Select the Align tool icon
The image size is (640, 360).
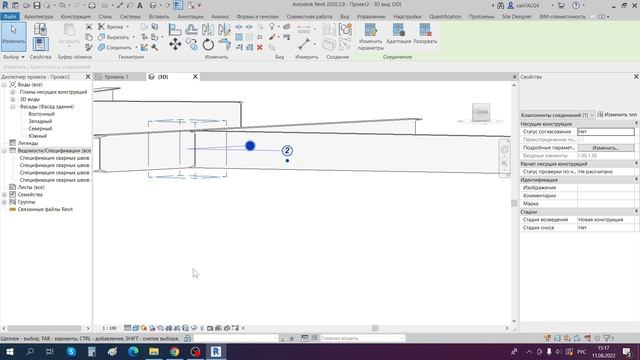click(x=175, y=29)
